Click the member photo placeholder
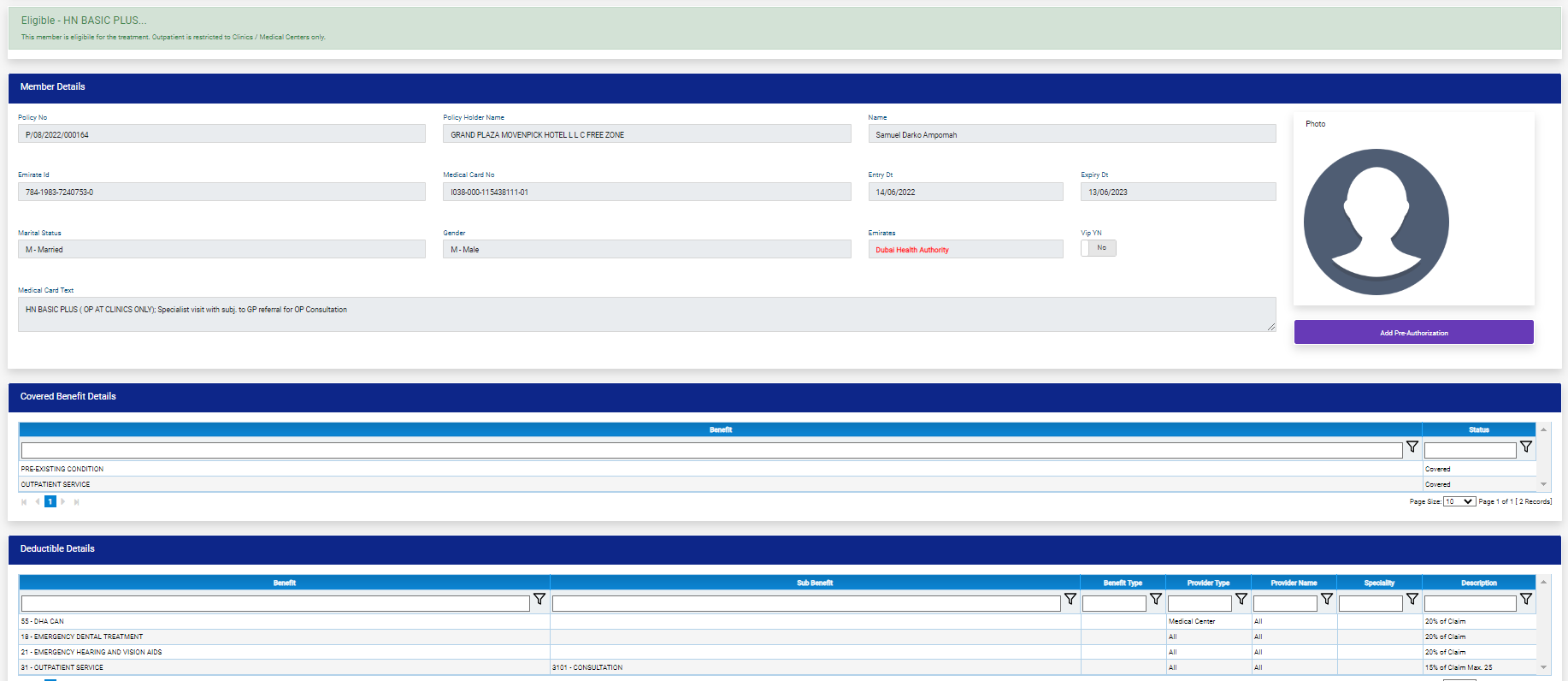Image resolution: width=1568 pixels, height=681 pixels. 1376,222
